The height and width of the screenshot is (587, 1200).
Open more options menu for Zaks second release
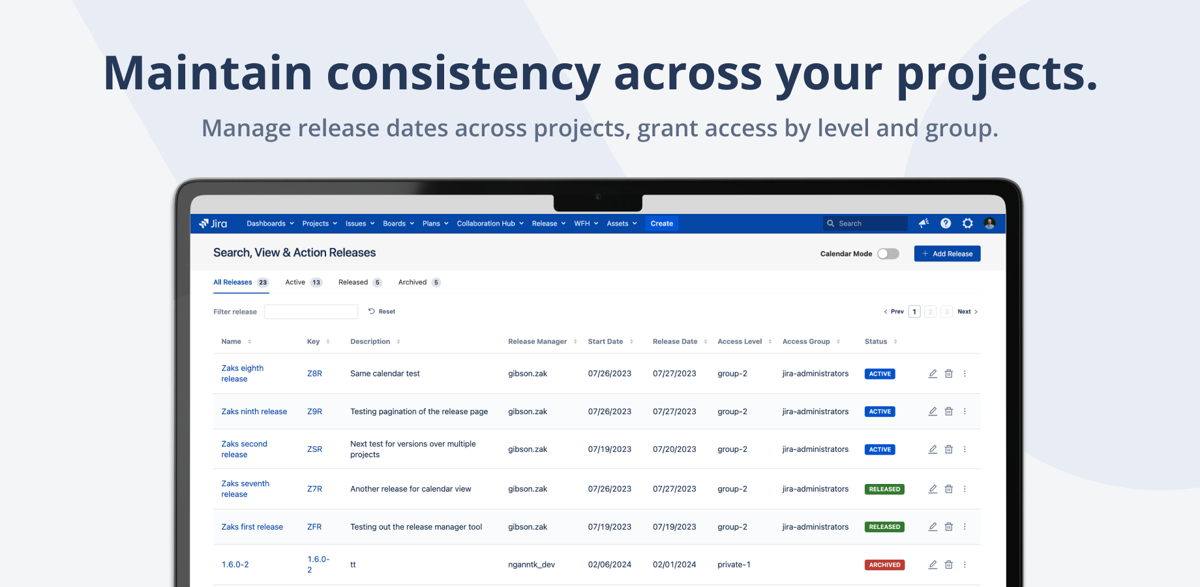[x=965, y=449]
